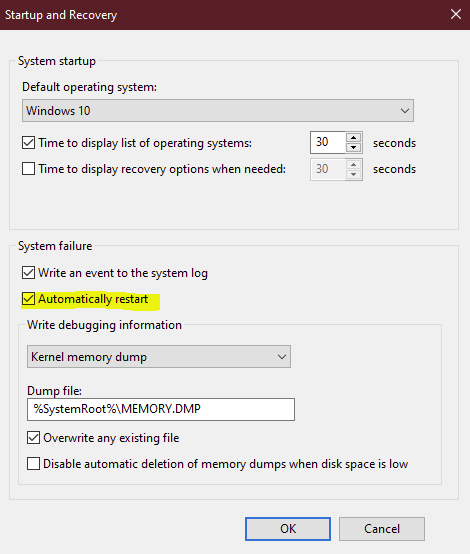Enable Disable automatic deletion of memory dumps
The width and height of the screenshot is (470, 554).
33,464
